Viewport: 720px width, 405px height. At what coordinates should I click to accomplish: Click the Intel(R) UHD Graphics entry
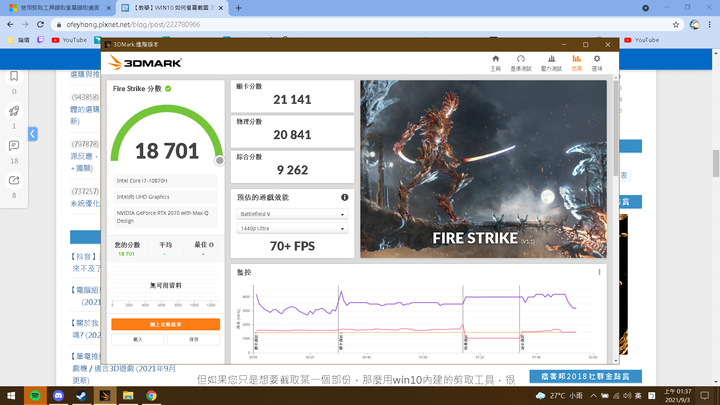click(165, 197)
